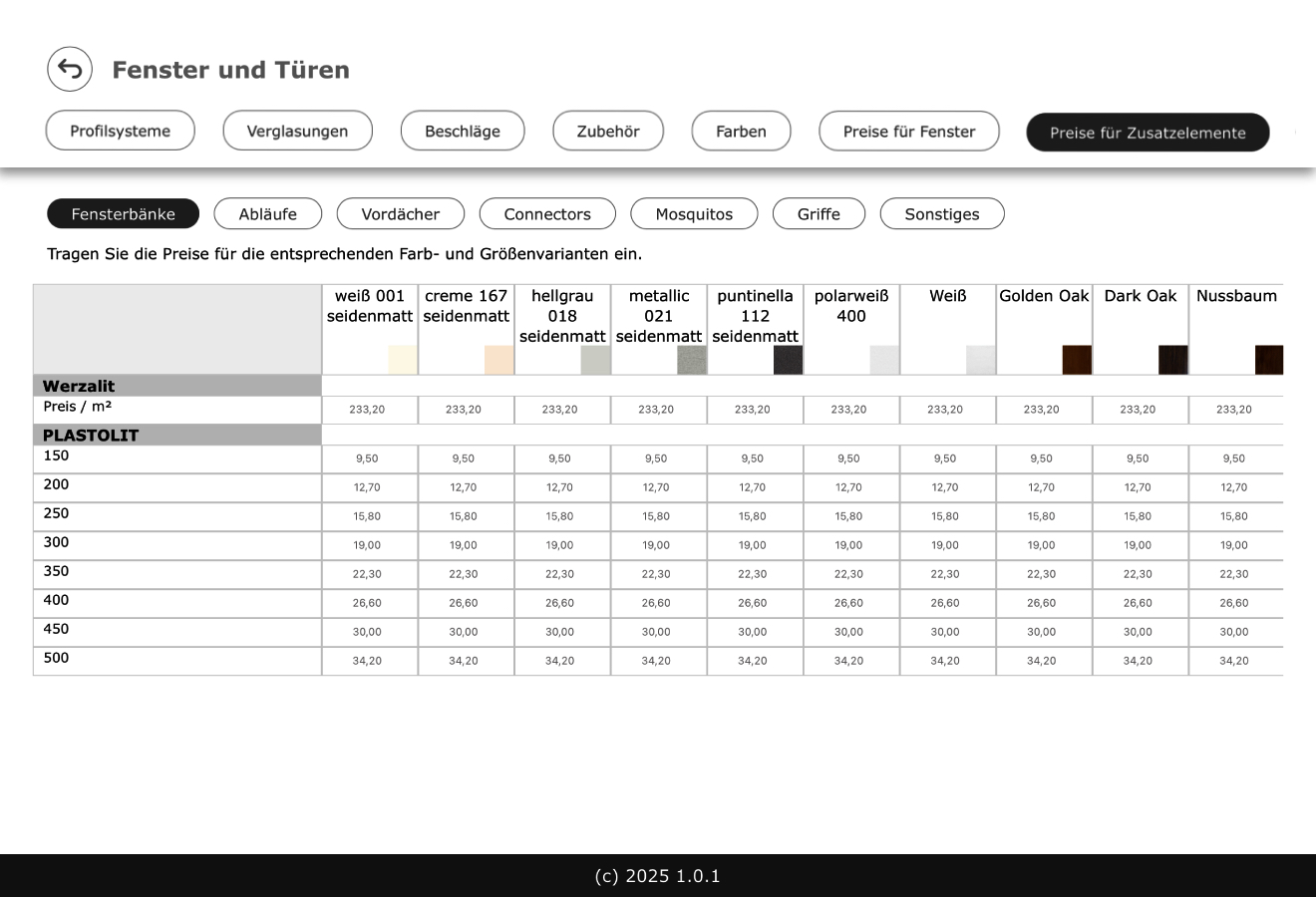Click the puntinella 112 seidenmatt swatch
The height and width of the screenshot is (897, 1316).
pyautogui.click(x=788, y=360)
